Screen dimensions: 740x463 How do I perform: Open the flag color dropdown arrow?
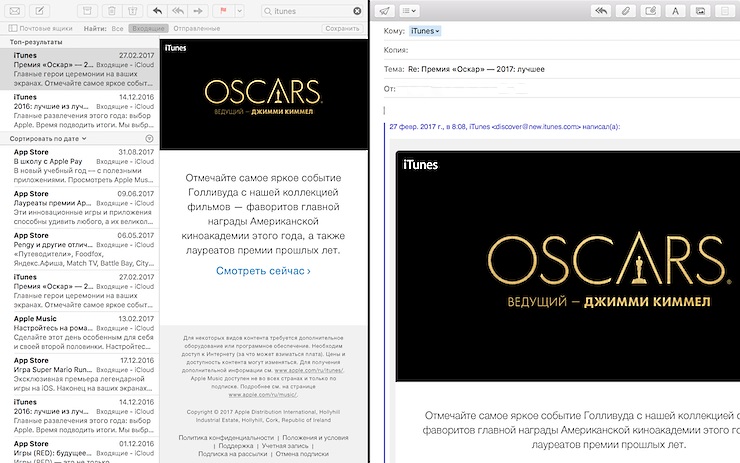pos(239,10)
